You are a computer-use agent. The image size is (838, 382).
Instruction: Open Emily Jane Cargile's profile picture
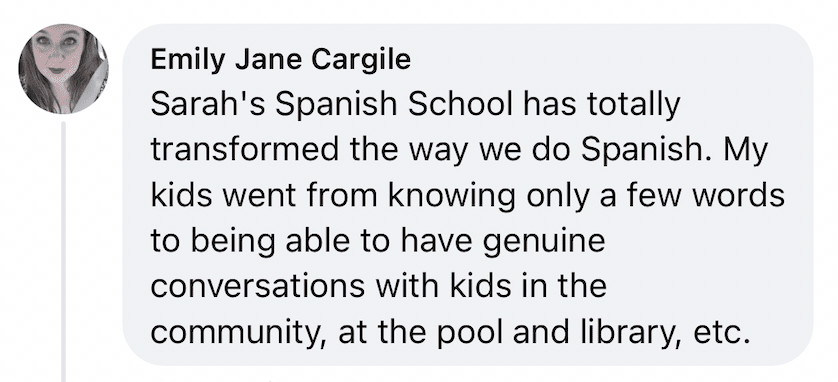pyautogui.click(x=63, y=69)
